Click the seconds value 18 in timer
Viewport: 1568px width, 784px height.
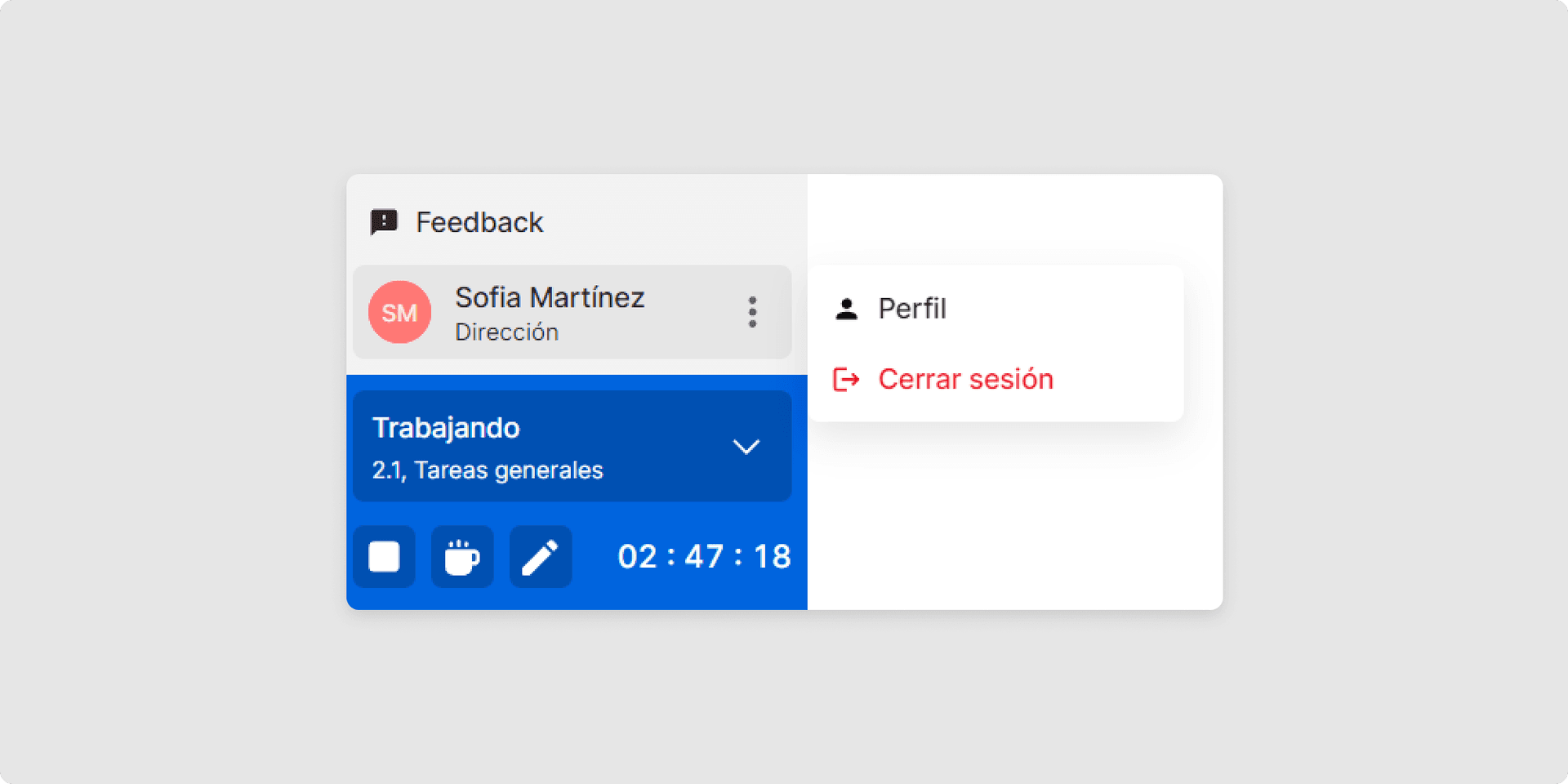tap(772, 557)
